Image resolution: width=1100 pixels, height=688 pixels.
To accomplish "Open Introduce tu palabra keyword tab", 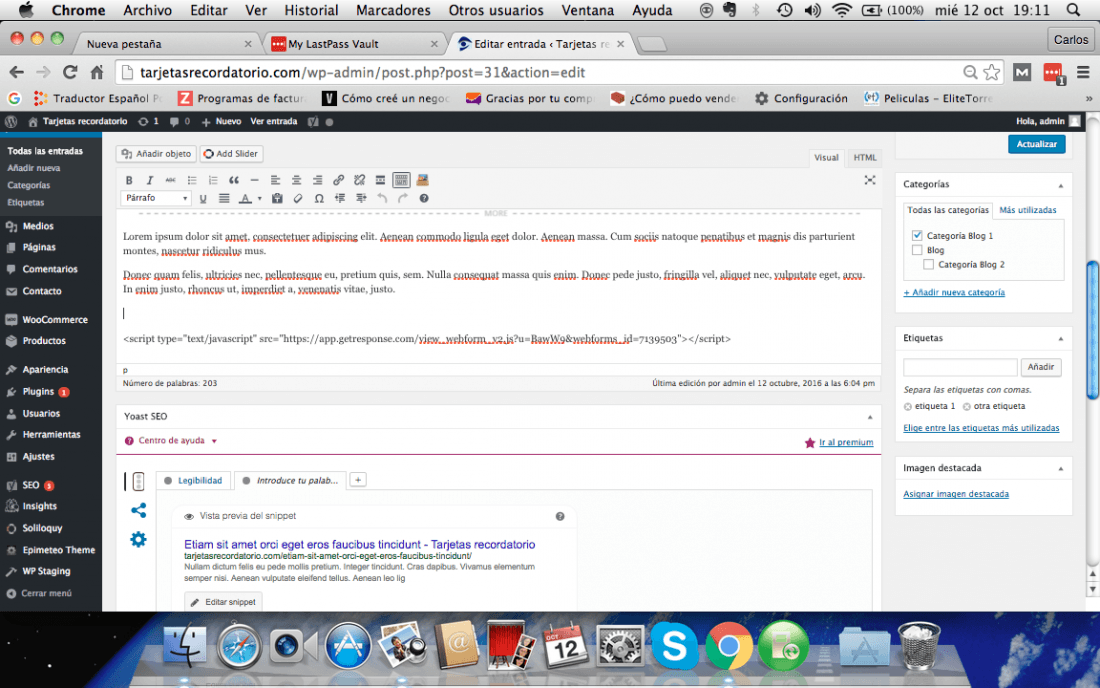I will 290,480.
